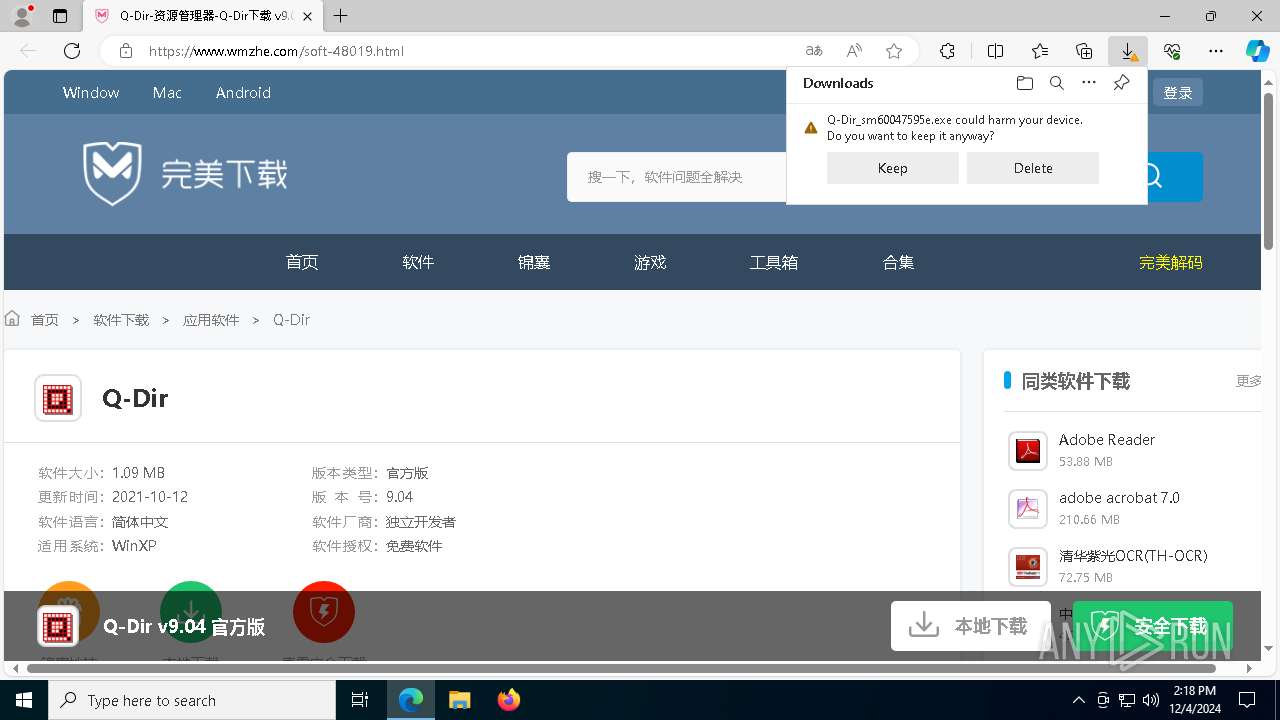The height and width of the screenshot is (720, 1280).
Task: Click the translate page icon
Action: [814, 51]
